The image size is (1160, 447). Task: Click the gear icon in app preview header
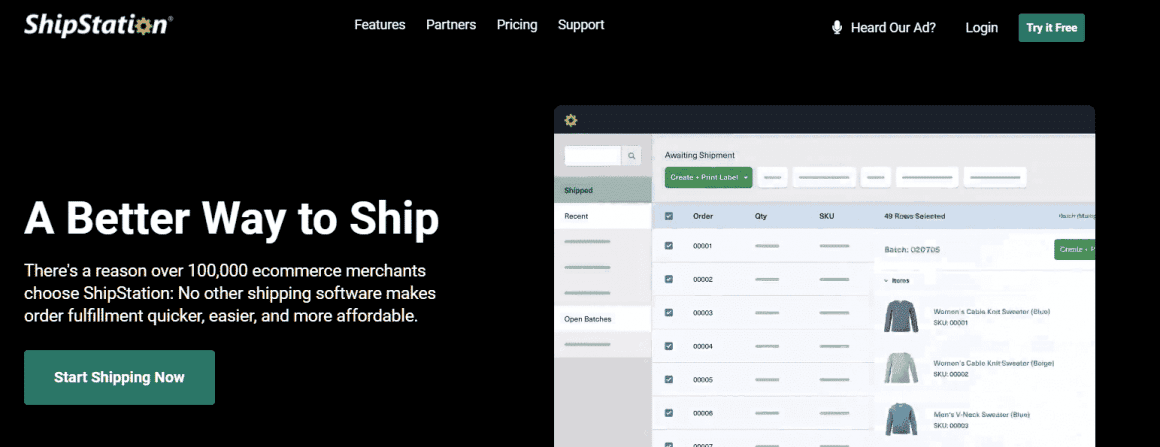point(570,120)
